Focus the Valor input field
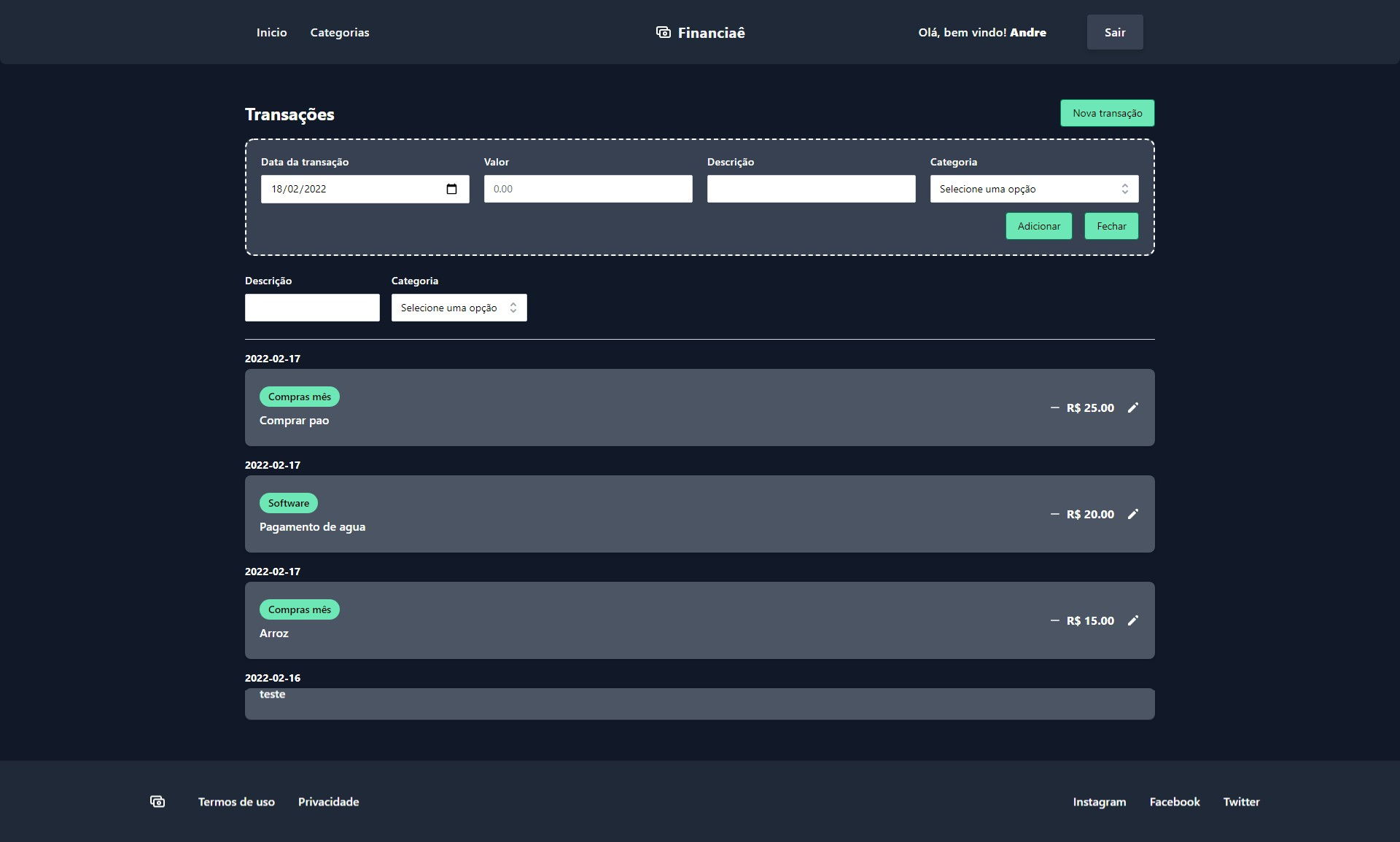This screenshot has width=1400, height=842. [x=588, y=189]
